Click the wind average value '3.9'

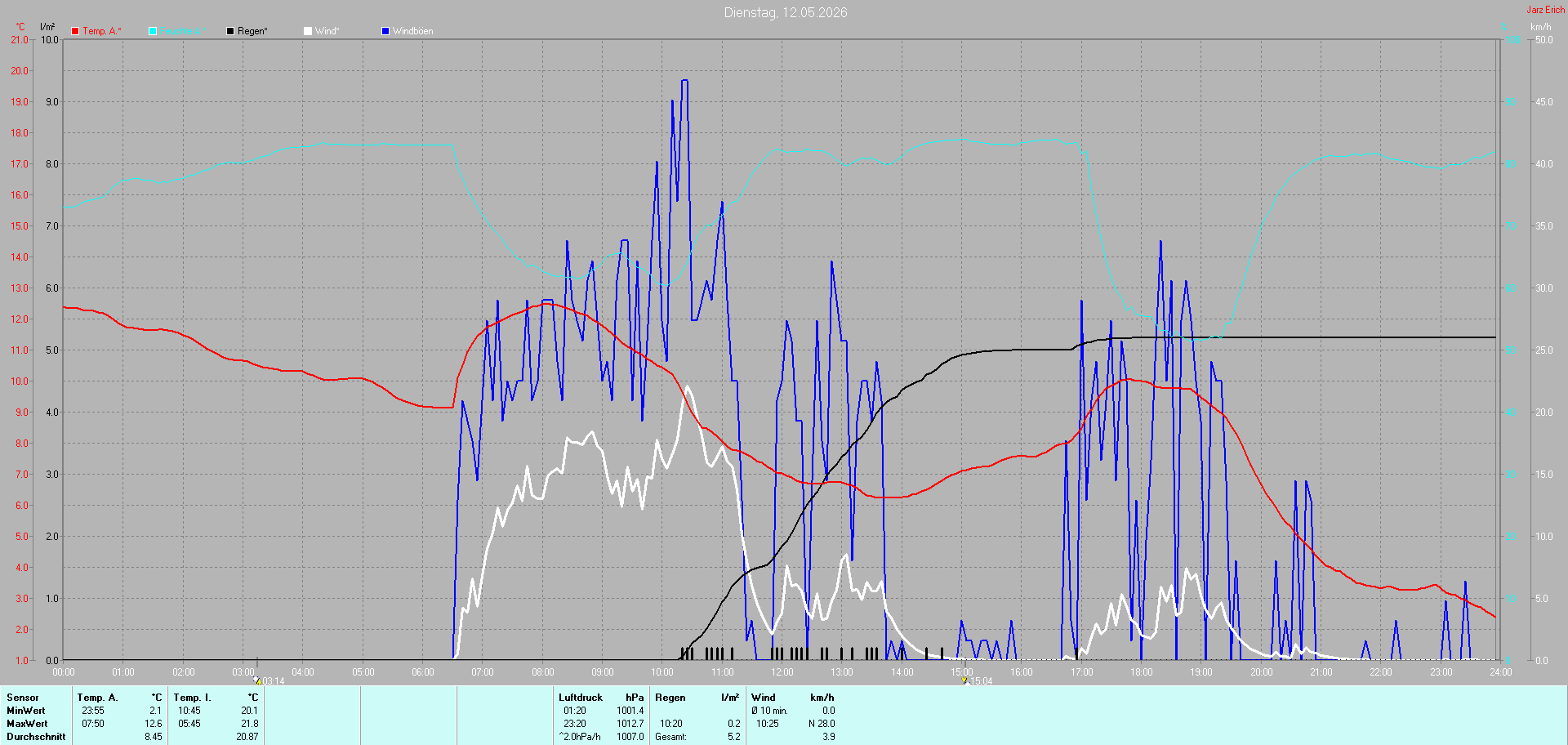(829, 737)
